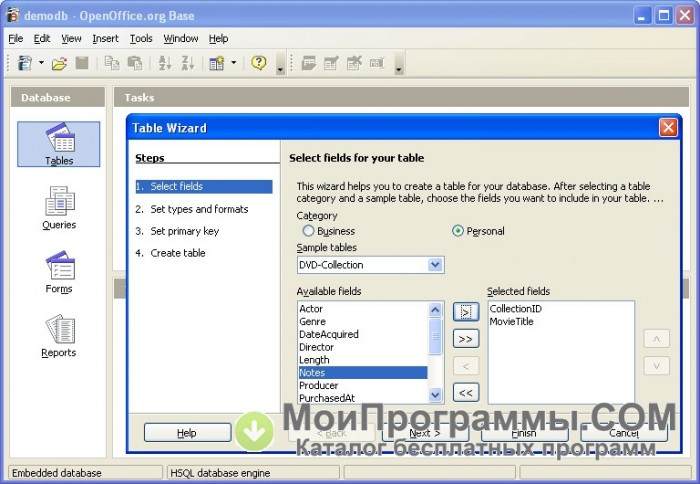Click the wizard Help button

tap(188, 433)
